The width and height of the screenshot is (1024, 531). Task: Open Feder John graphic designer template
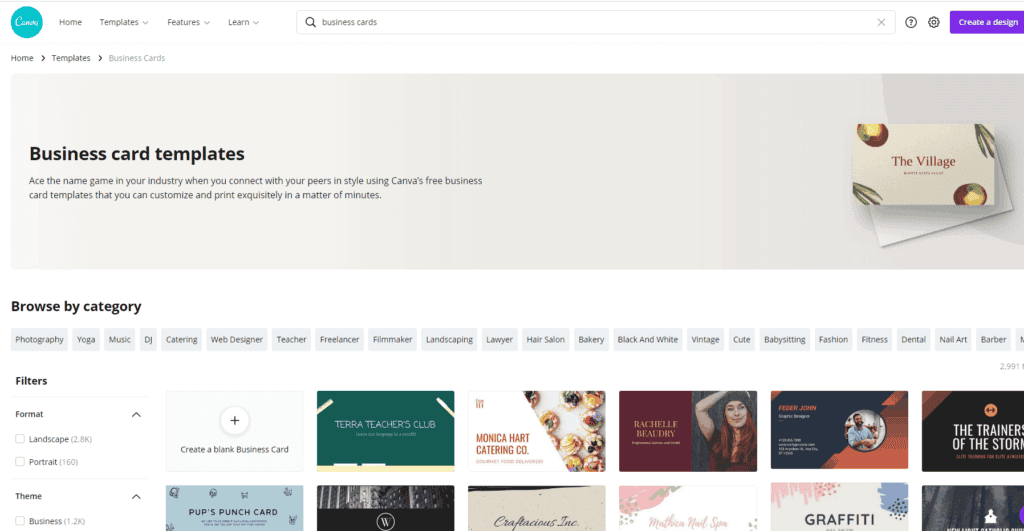(839, 430)
